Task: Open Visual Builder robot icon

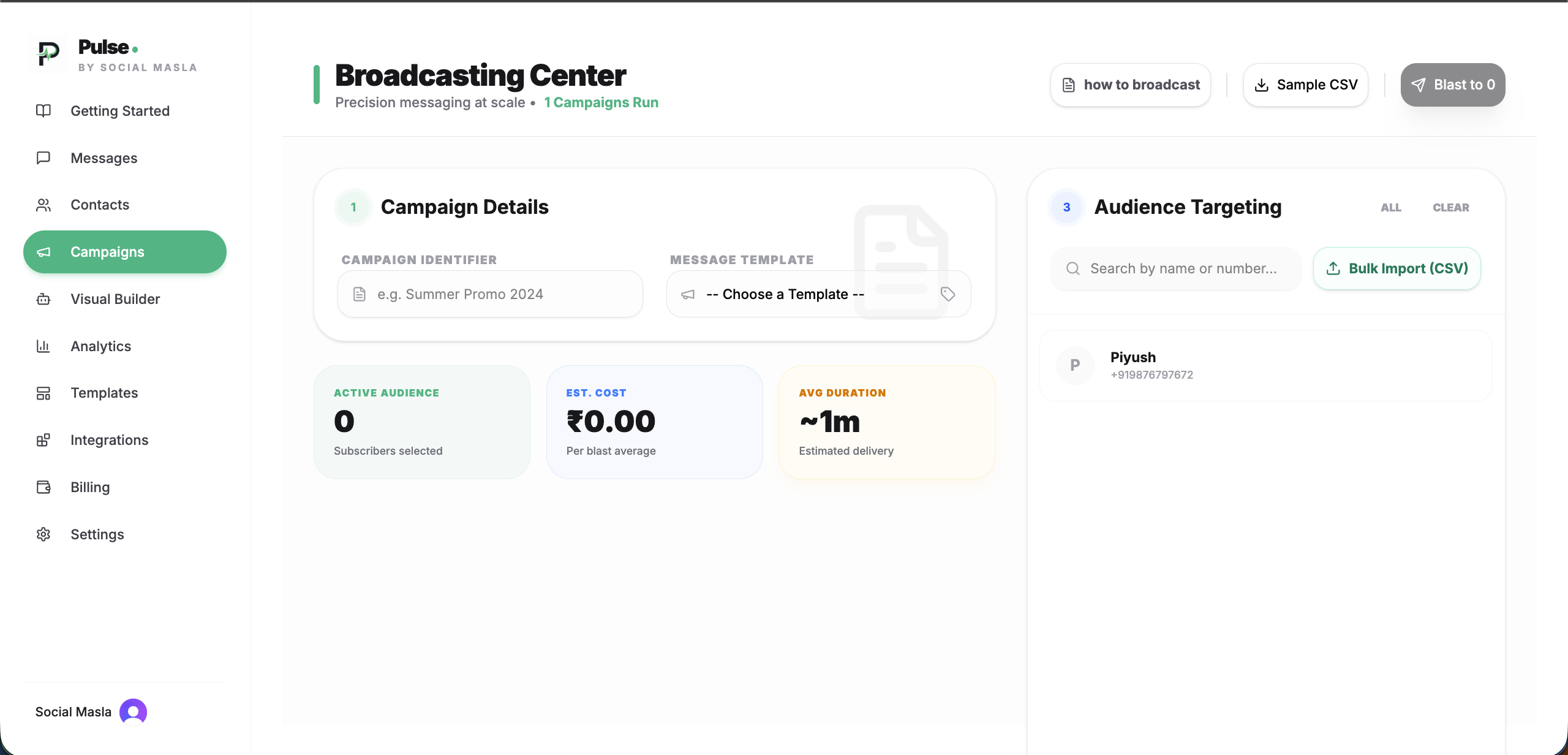Action: click(43, 299)
